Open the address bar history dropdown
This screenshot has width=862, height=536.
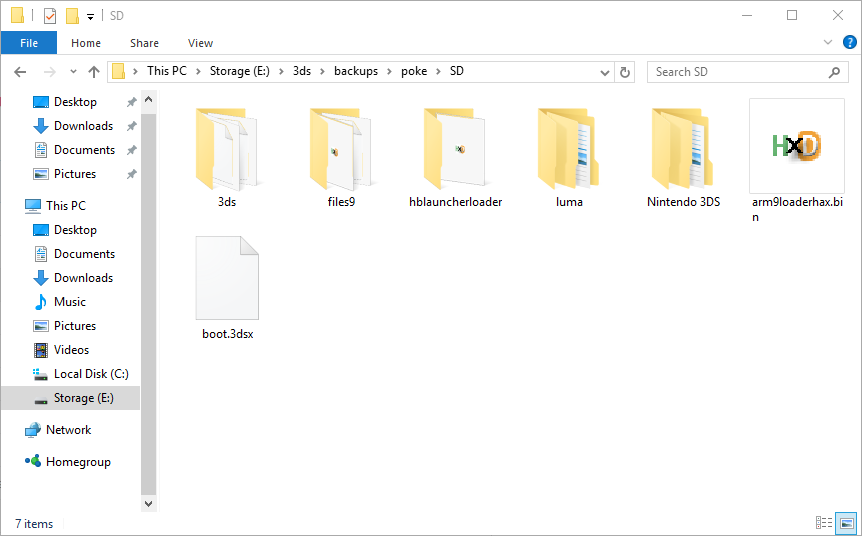605,72
